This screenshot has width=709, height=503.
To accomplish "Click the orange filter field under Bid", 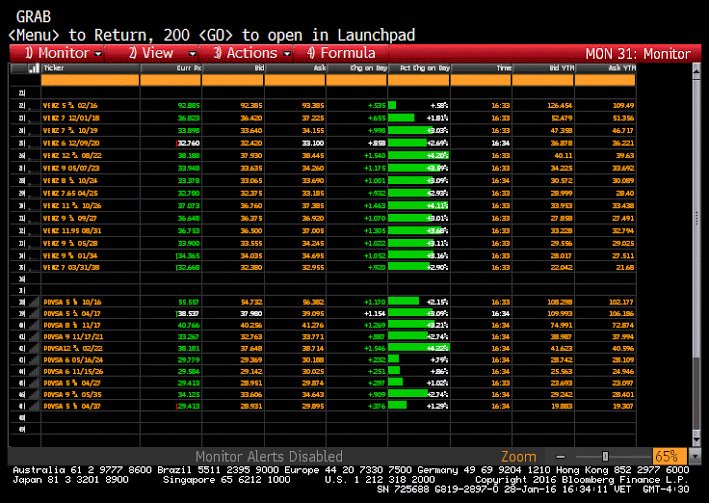I will pos(233,81).
